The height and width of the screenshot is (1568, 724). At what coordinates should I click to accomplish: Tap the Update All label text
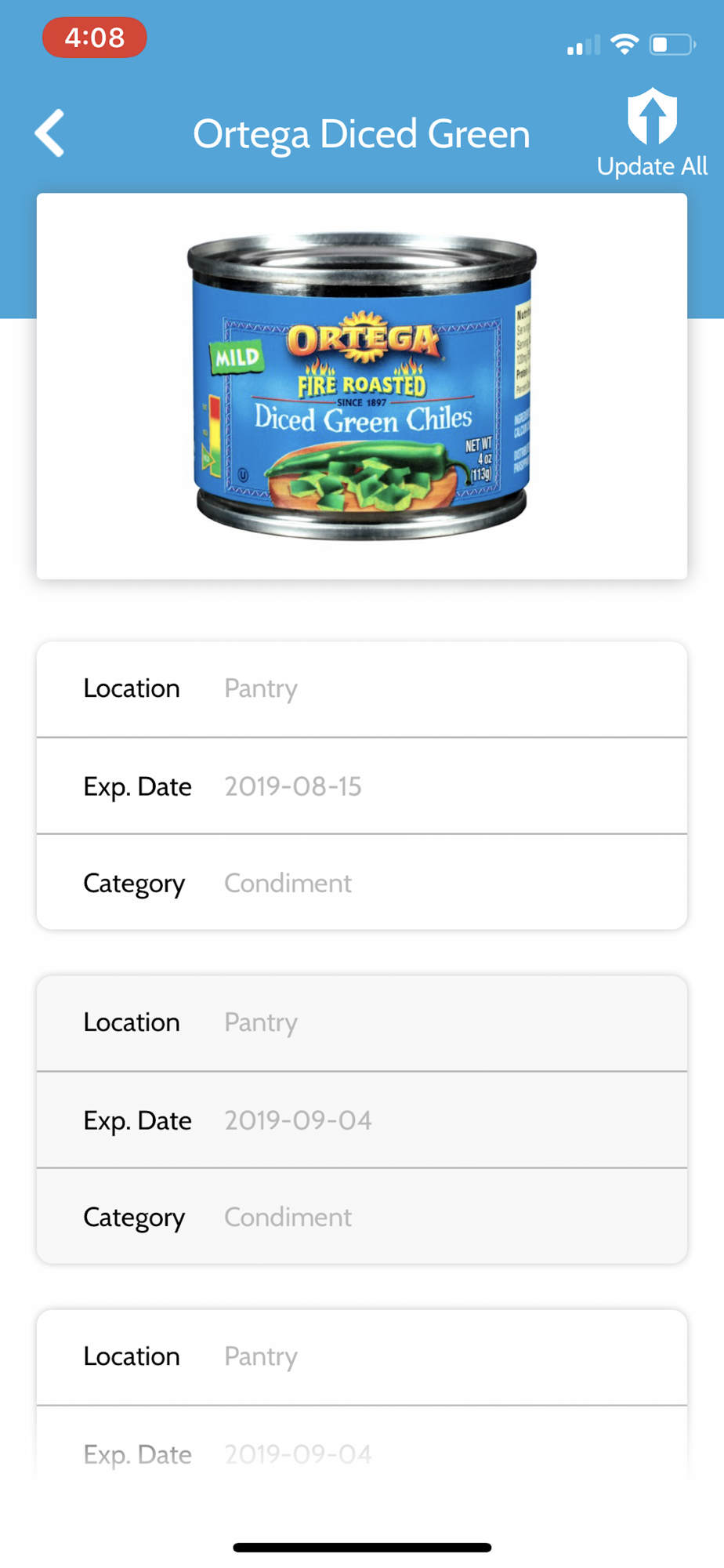652,166
